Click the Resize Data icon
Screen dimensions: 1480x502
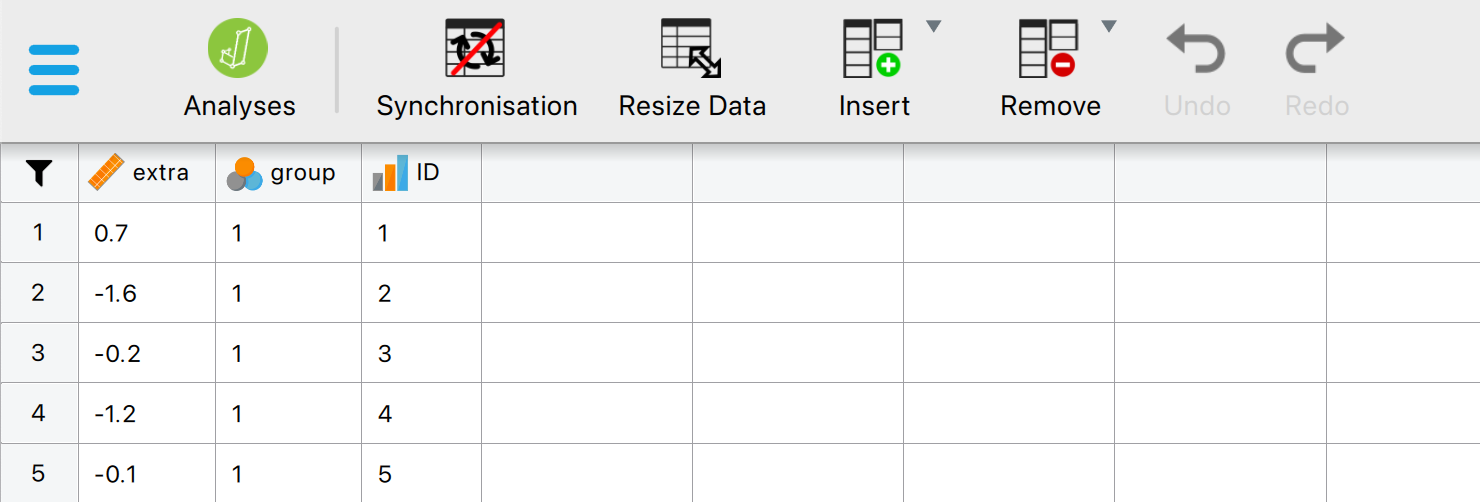691,49
